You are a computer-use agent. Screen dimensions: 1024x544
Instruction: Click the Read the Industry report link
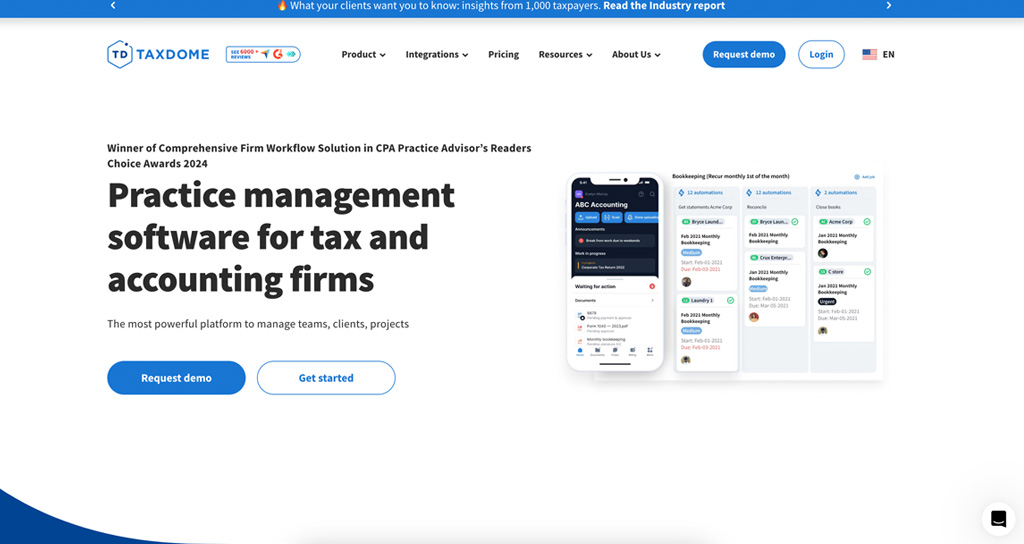(x=663, y=6)
